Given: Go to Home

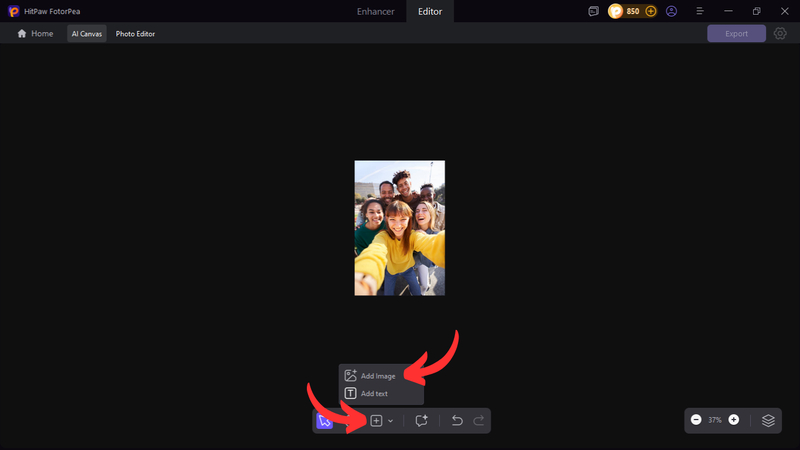Looking at the screenshot, I should (35, 34).
